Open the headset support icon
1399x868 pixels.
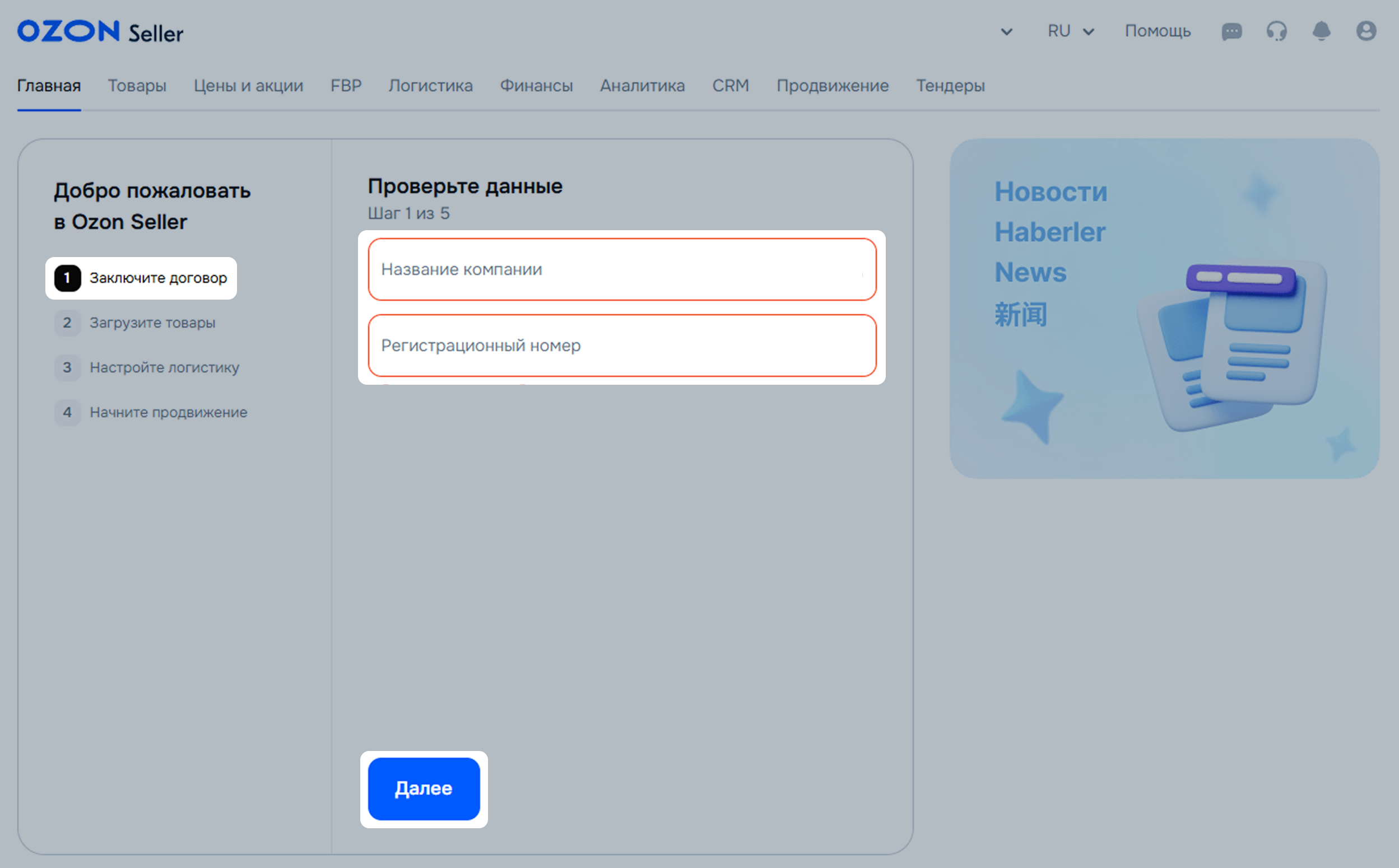[x=1277, y=31]
